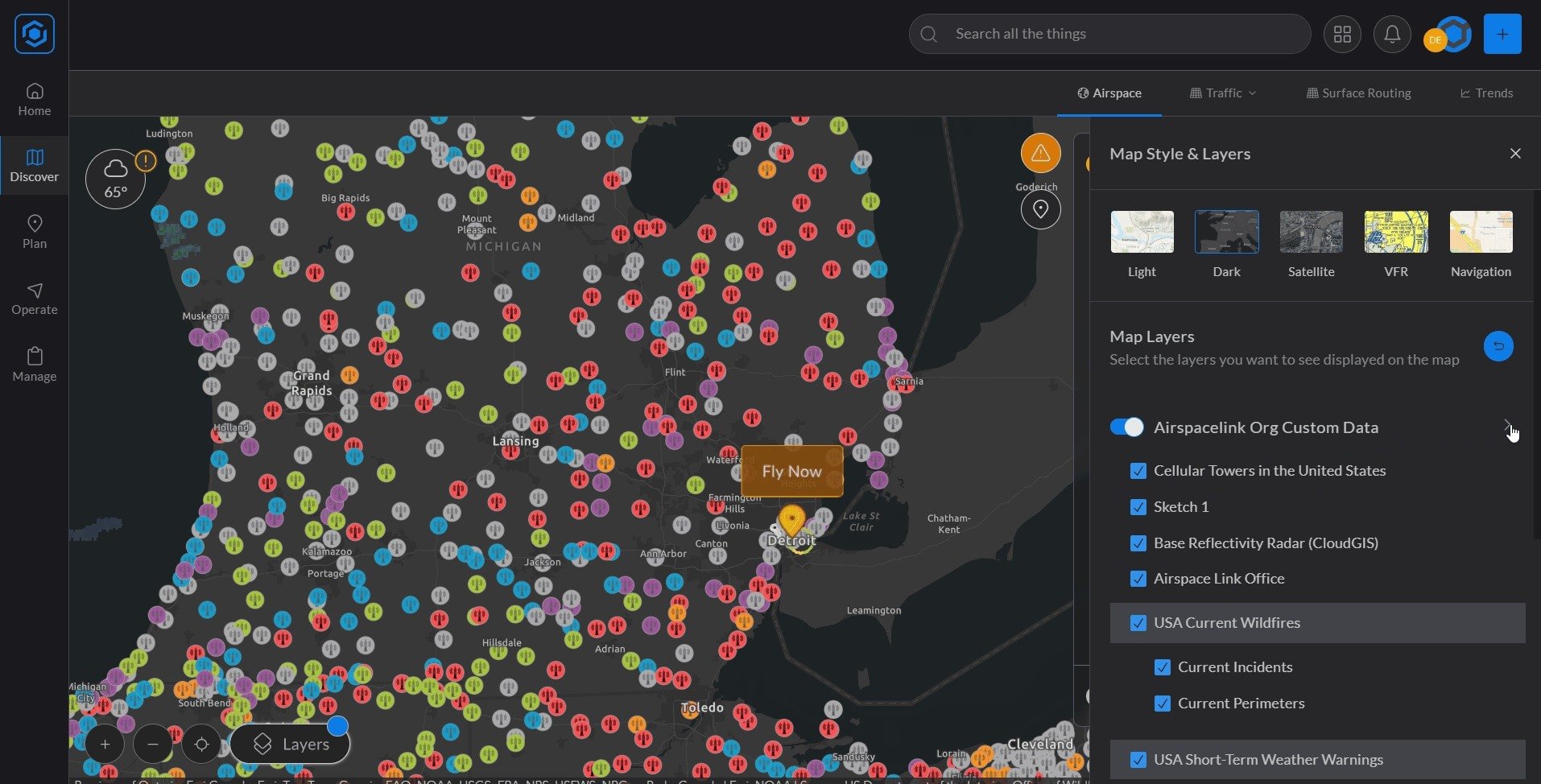
Task: Open the Trends tab
Action: click(1486, 93)
